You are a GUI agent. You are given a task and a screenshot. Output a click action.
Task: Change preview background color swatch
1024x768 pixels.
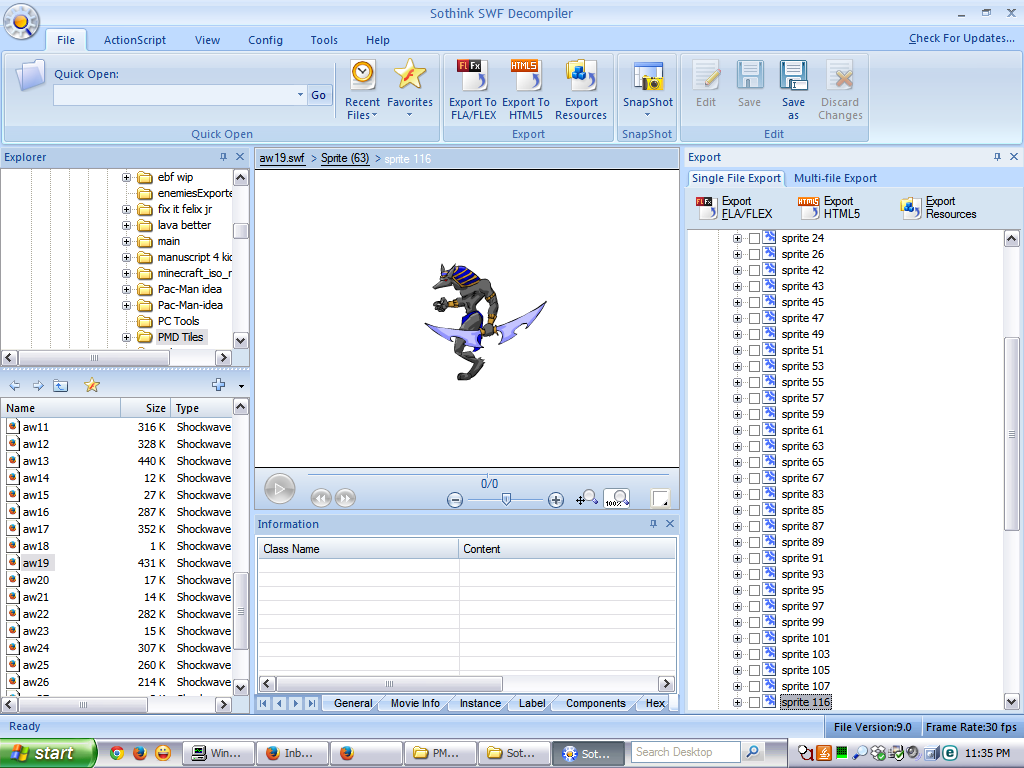pos(660,498)
